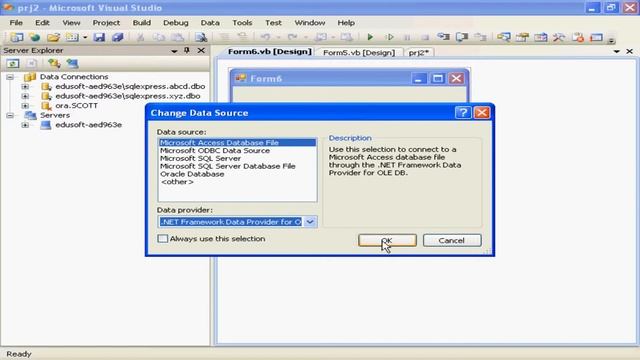This screenshot has height=360, width=640.
Task: Open the Object Browser toolbar icon
Action: [541, 38]
